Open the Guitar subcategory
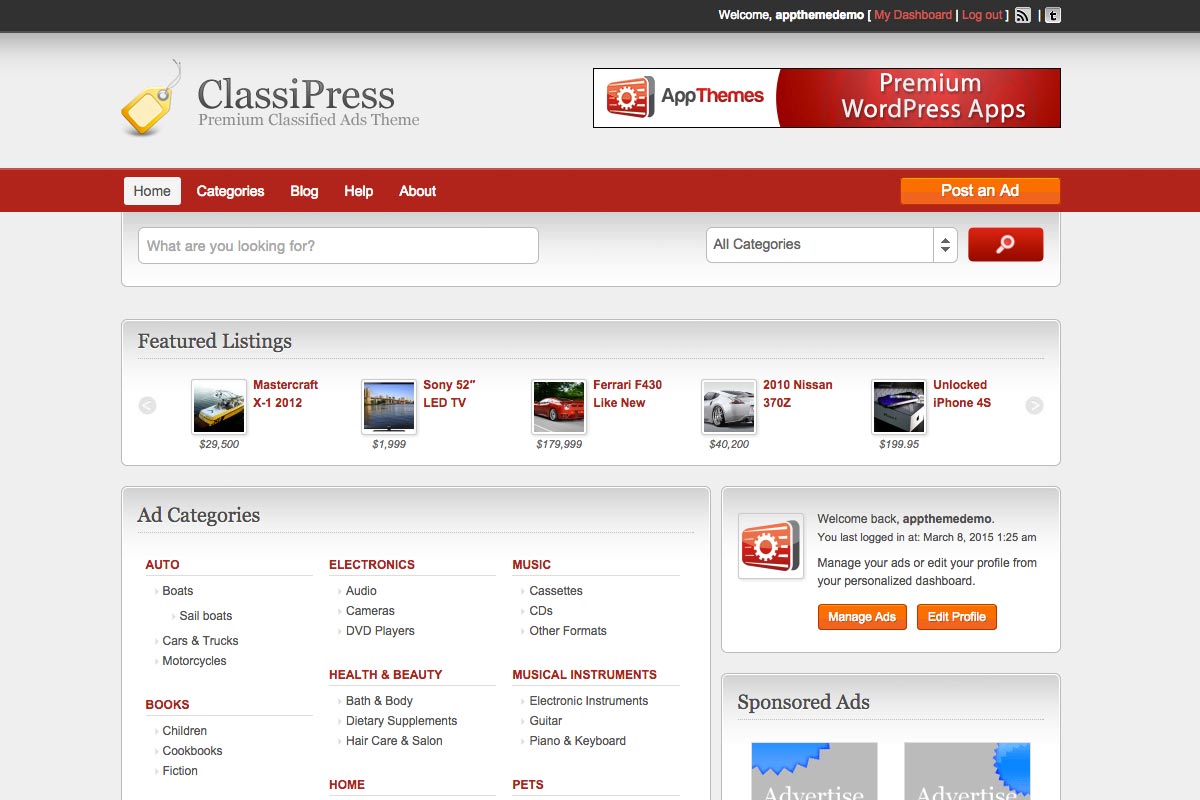 point(546,721)
